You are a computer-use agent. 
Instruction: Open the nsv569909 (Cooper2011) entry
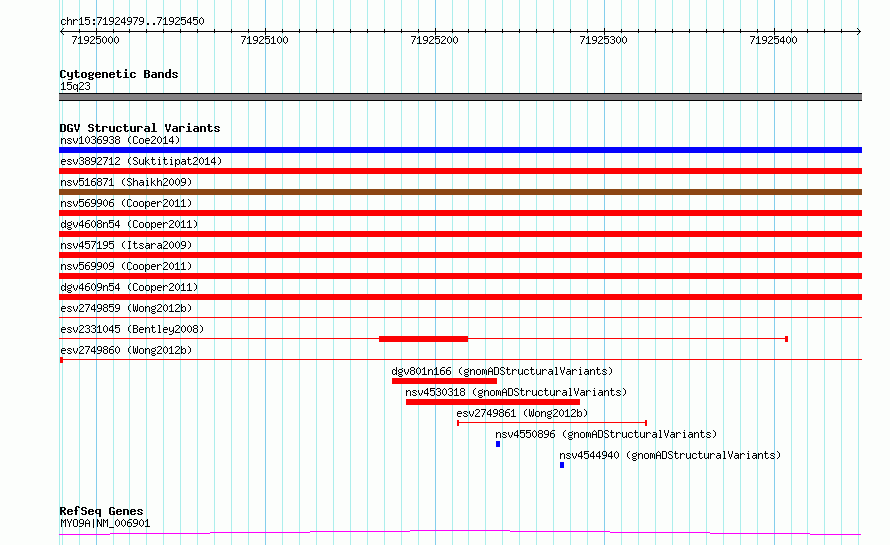coord(126,266)
